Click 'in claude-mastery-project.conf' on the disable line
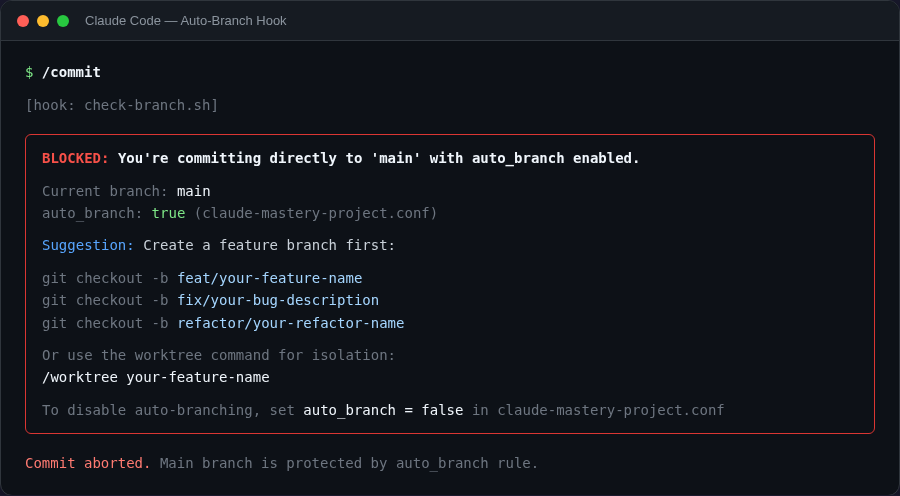 (x=598, y=410)
